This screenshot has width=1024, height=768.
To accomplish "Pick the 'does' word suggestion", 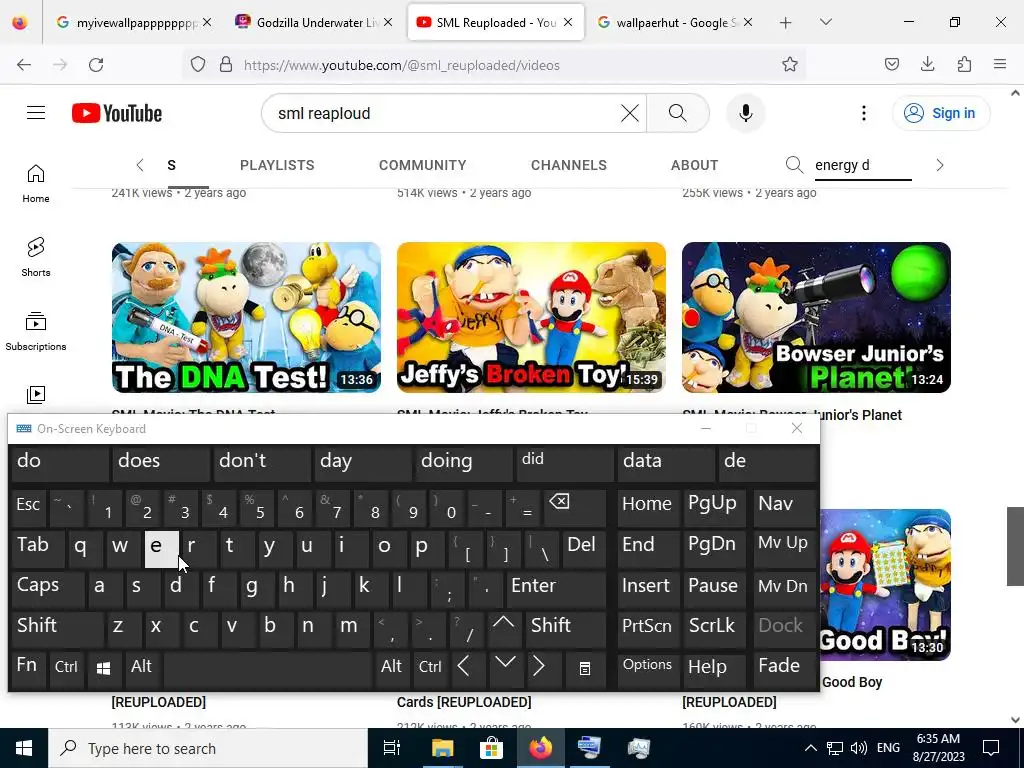I will [x=161, y=463].
